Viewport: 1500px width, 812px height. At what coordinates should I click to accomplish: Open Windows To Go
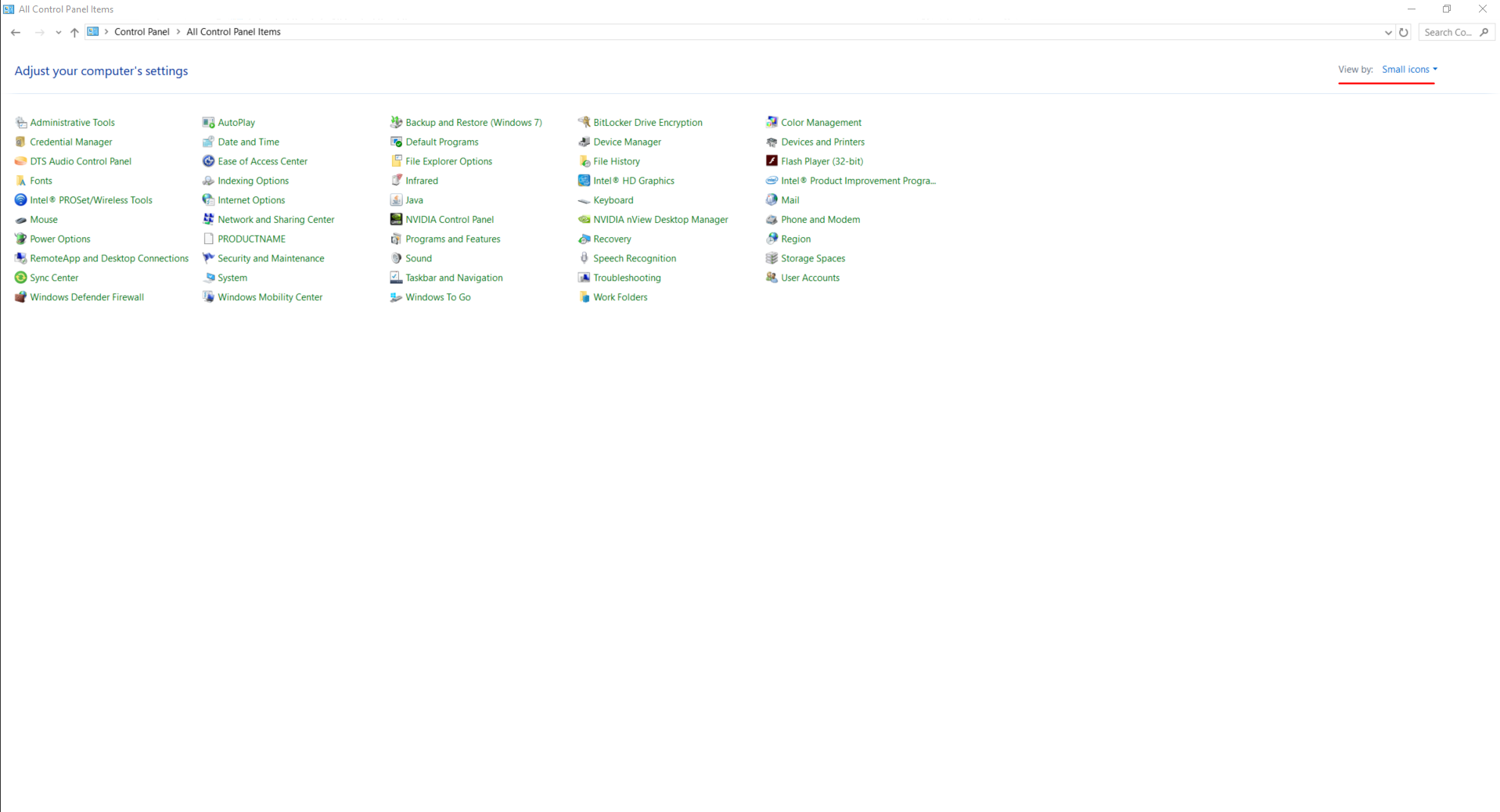pos(437,297)
